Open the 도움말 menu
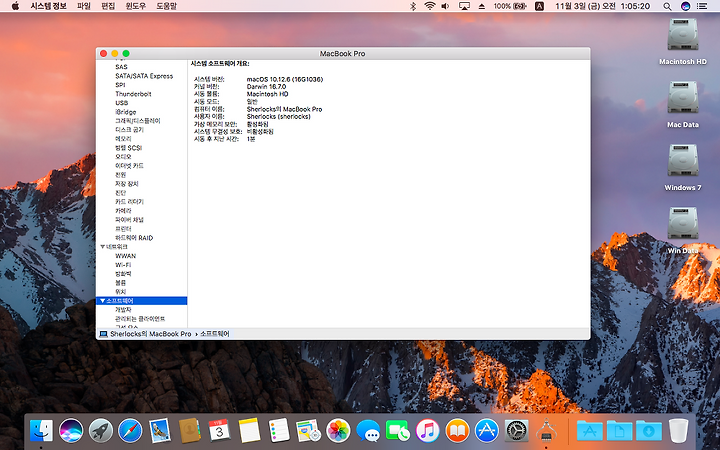Image resolution: width=720 pixels, height=450 pixels. (166, 6)
